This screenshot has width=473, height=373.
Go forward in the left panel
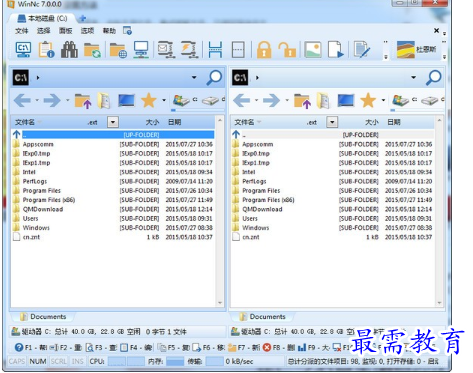(x=52, y=100)
